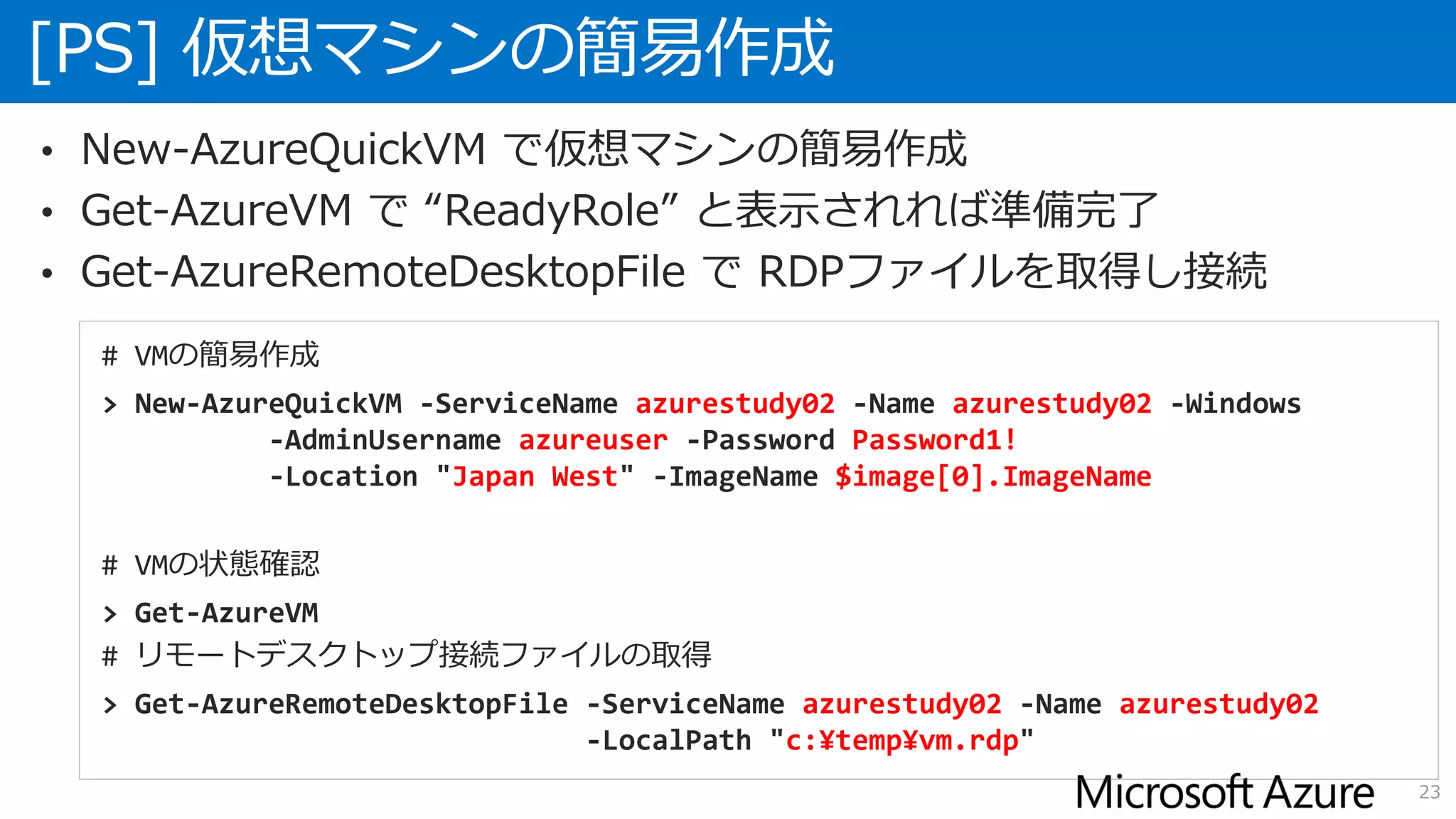The height and width of the screenshot is (819, 1456).
Task: Click the '-Windows' parameter
Action: click(x=1236, y=404)
